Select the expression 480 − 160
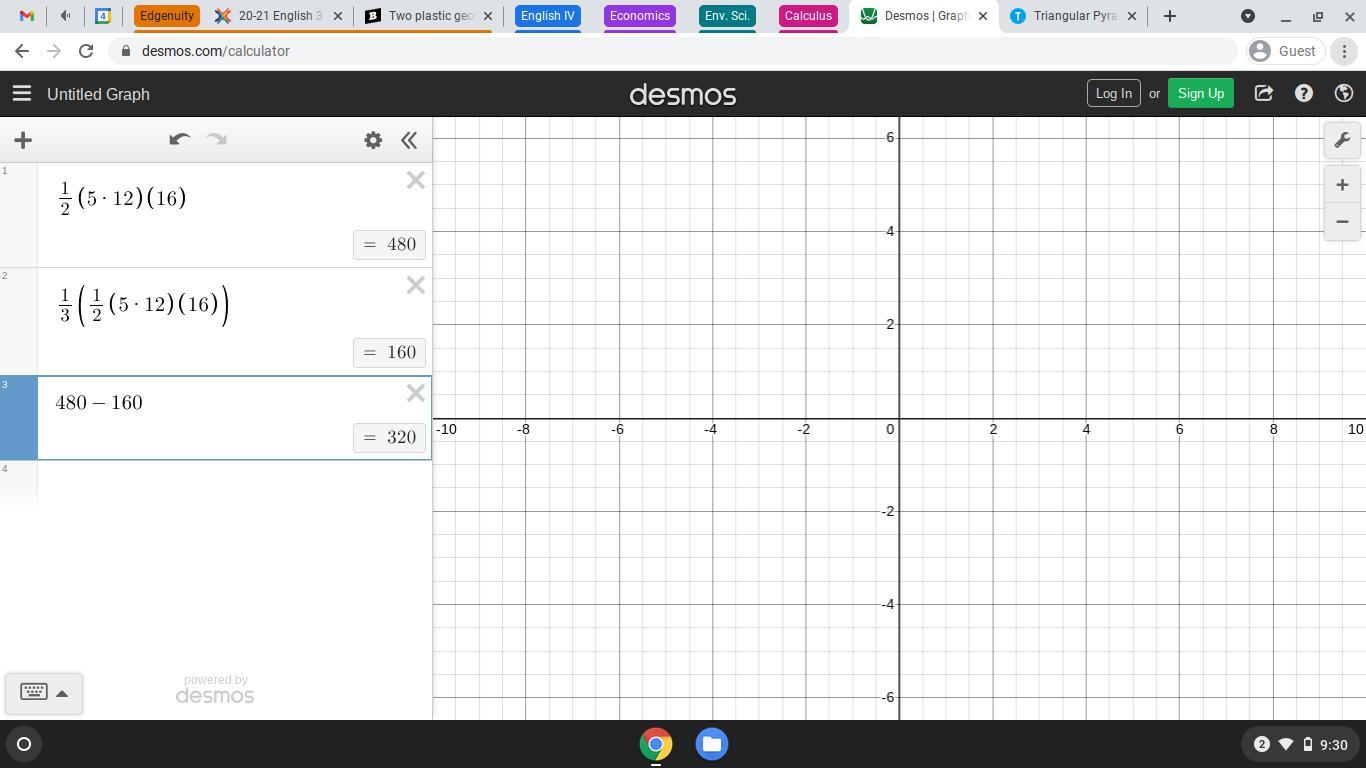 coord(99,402)
